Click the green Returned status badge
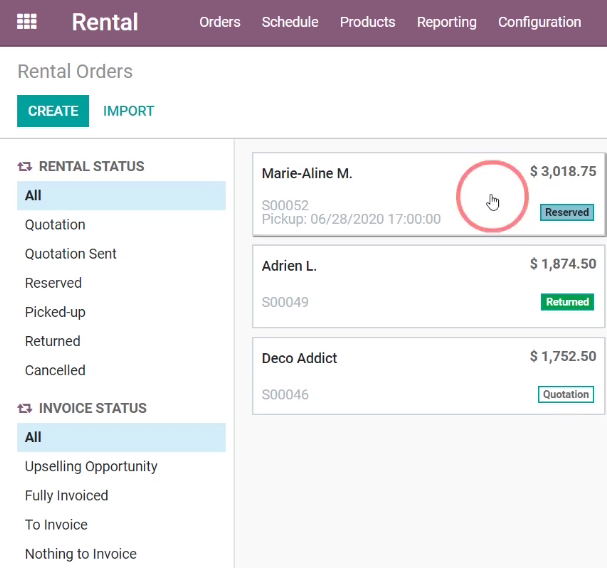The height and width of the screenshot is (568, 607). pyautogui.click(x=567, y=302)
